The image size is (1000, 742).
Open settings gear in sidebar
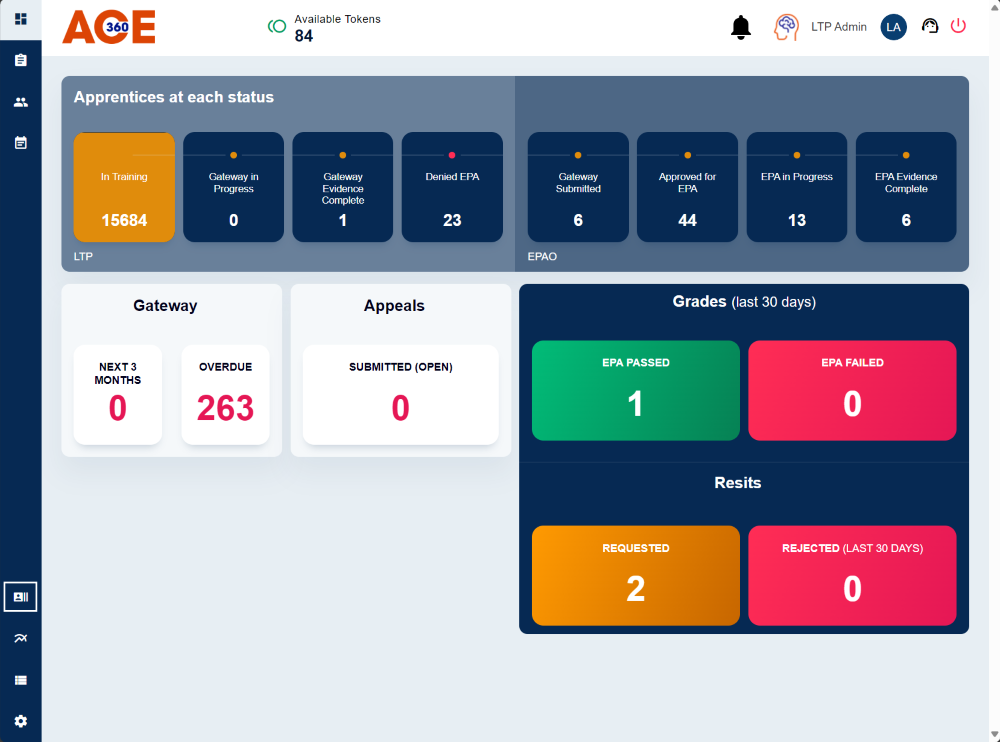coord(20,721)
